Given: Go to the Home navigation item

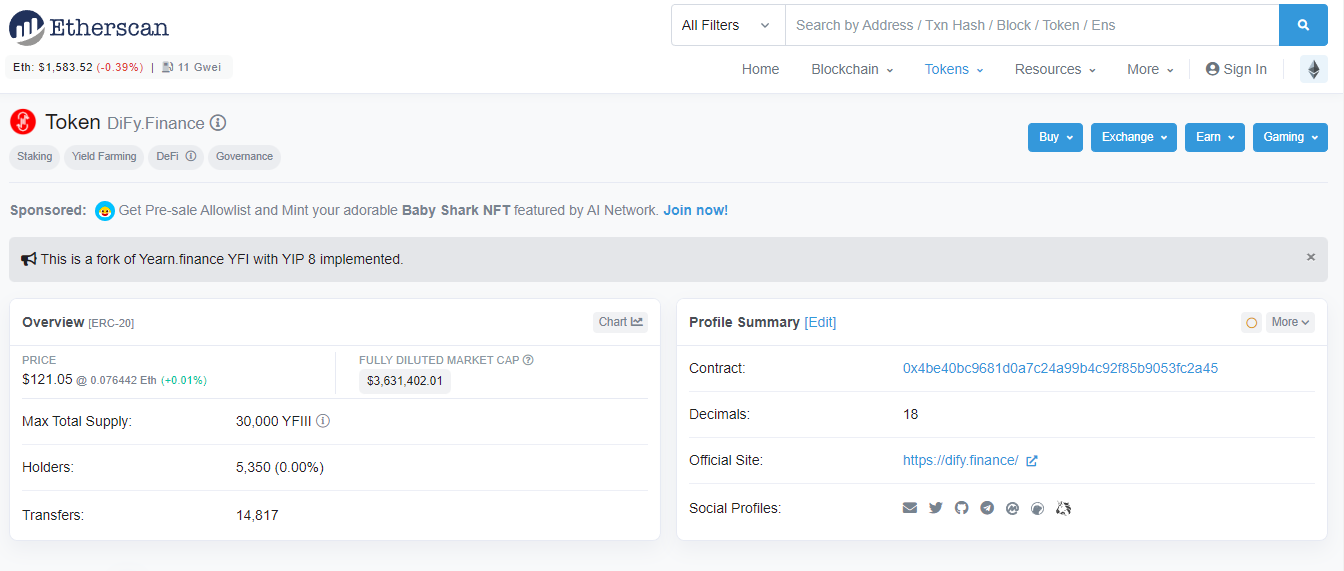Looking at the screenshot, I should pyautogui.click(x=760, y=69).
